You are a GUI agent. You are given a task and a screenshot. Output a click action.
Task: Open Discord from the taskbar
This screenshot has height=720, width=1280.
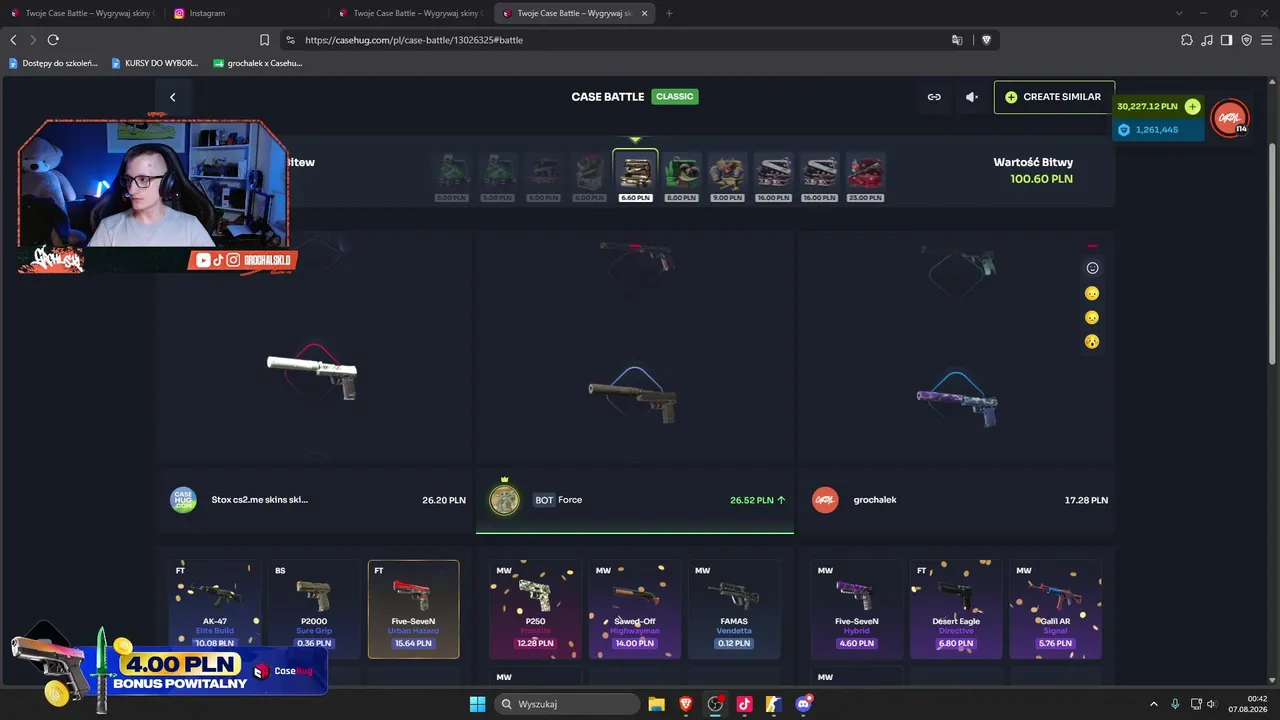803,704
